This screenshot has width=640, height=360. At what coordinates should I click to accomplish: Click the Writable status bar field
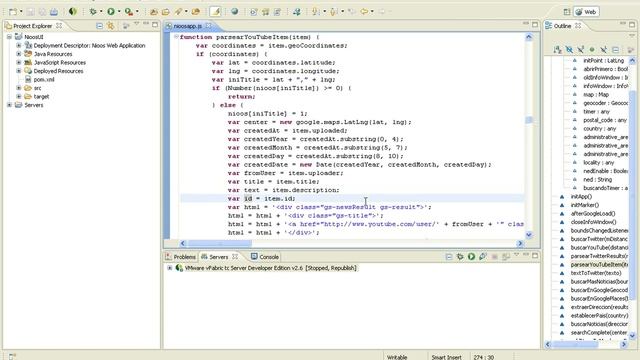tap(397, 357)
